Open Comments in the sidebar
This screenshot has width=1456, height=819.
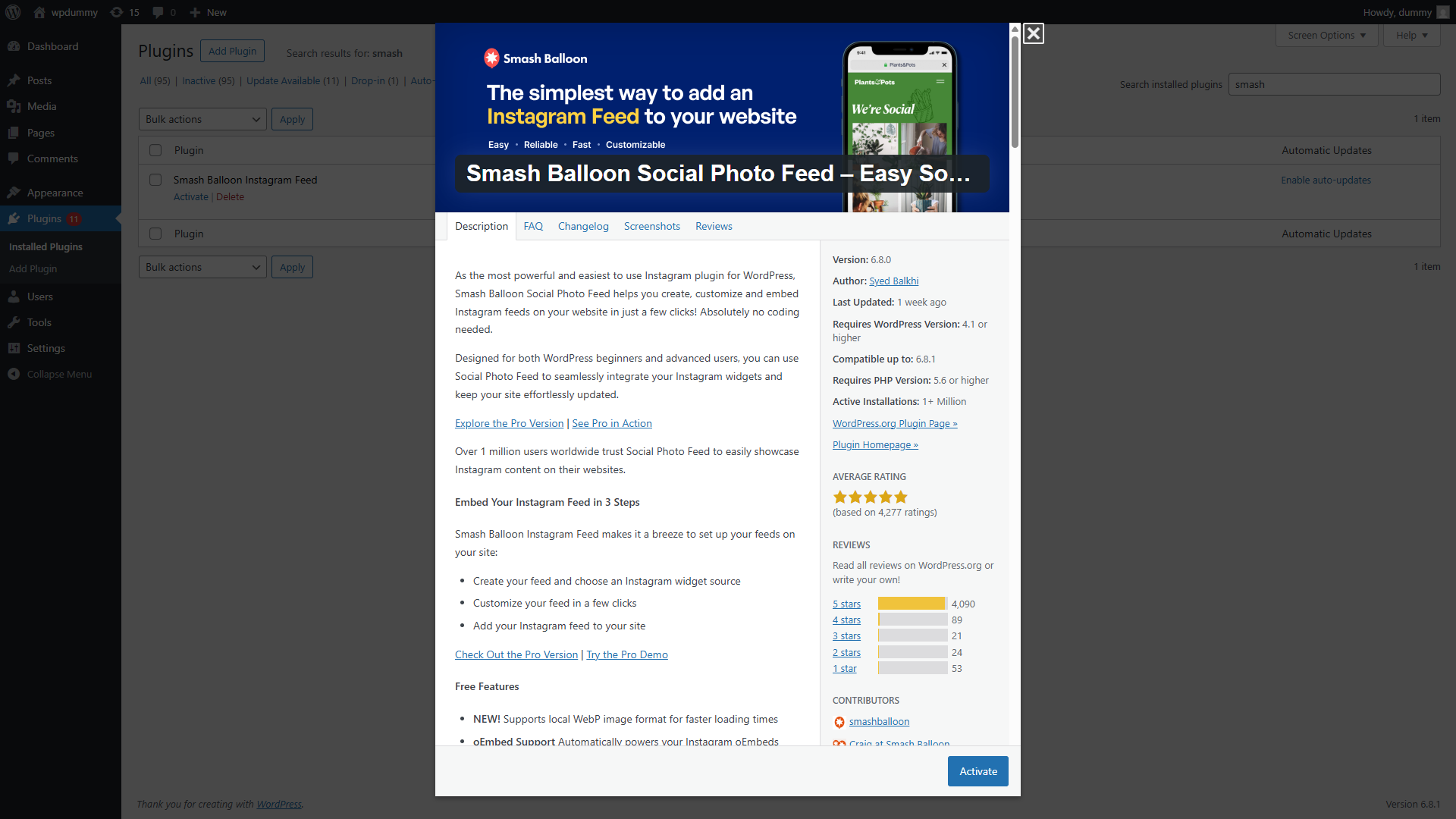point(52,158)
